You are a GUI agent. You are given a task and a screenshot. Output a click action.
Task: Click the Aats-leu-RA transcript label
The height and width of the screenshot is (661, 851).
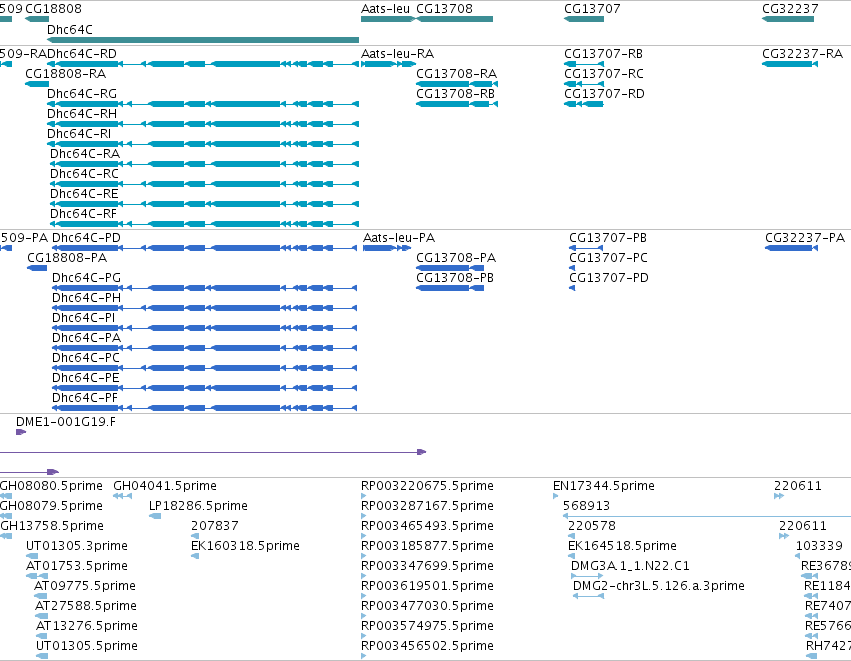pos(398,54)
